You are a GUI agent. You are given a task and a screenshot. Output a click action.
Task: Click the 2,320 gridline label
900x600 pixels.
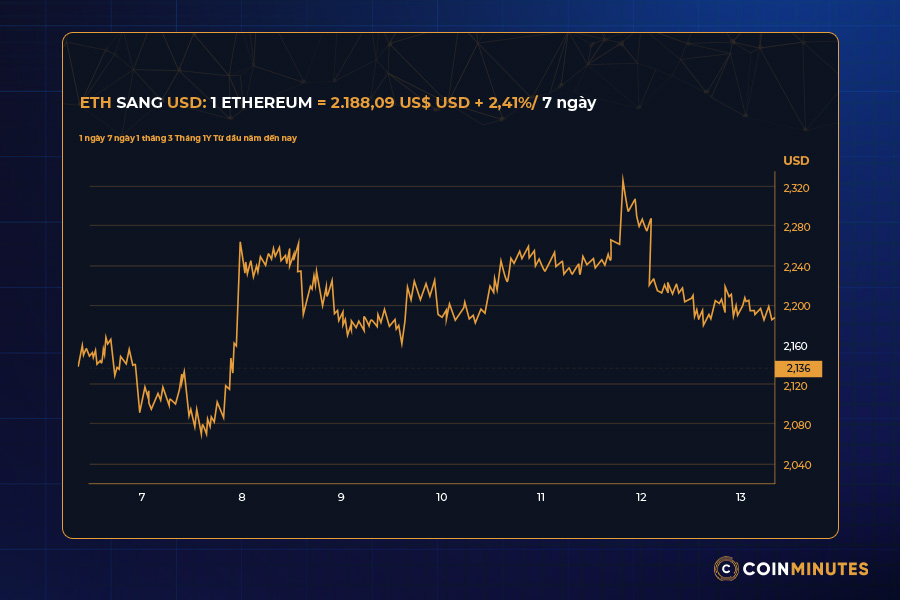pyautogui.click(x=795, y=187)
